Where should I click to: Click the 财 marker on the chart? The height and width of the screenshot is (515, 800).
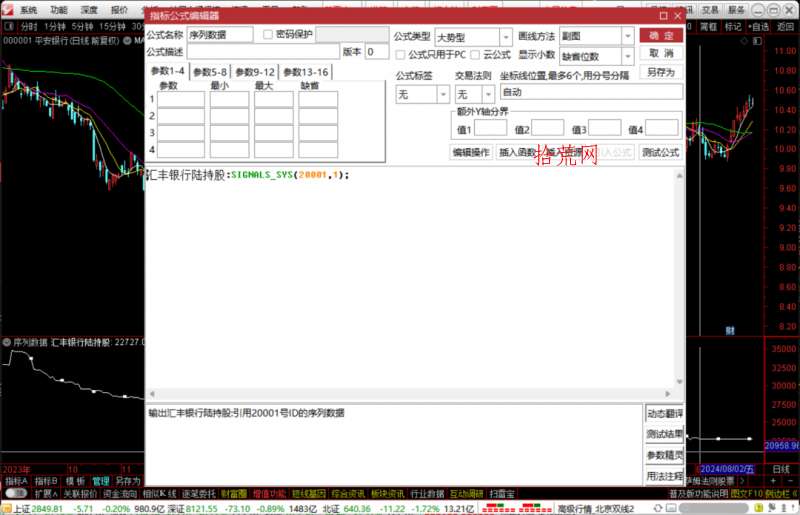click(x=730, y=331)
